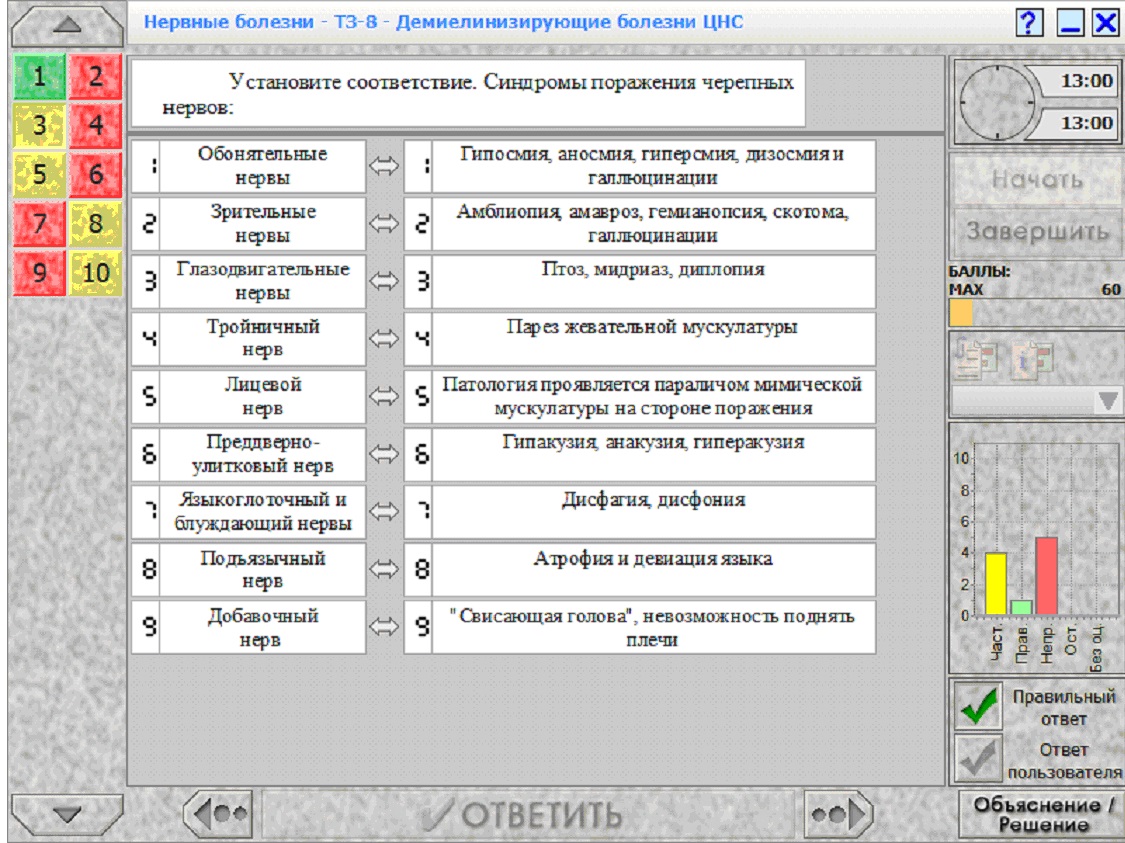Go to next question arrow button

click(837, 814)
